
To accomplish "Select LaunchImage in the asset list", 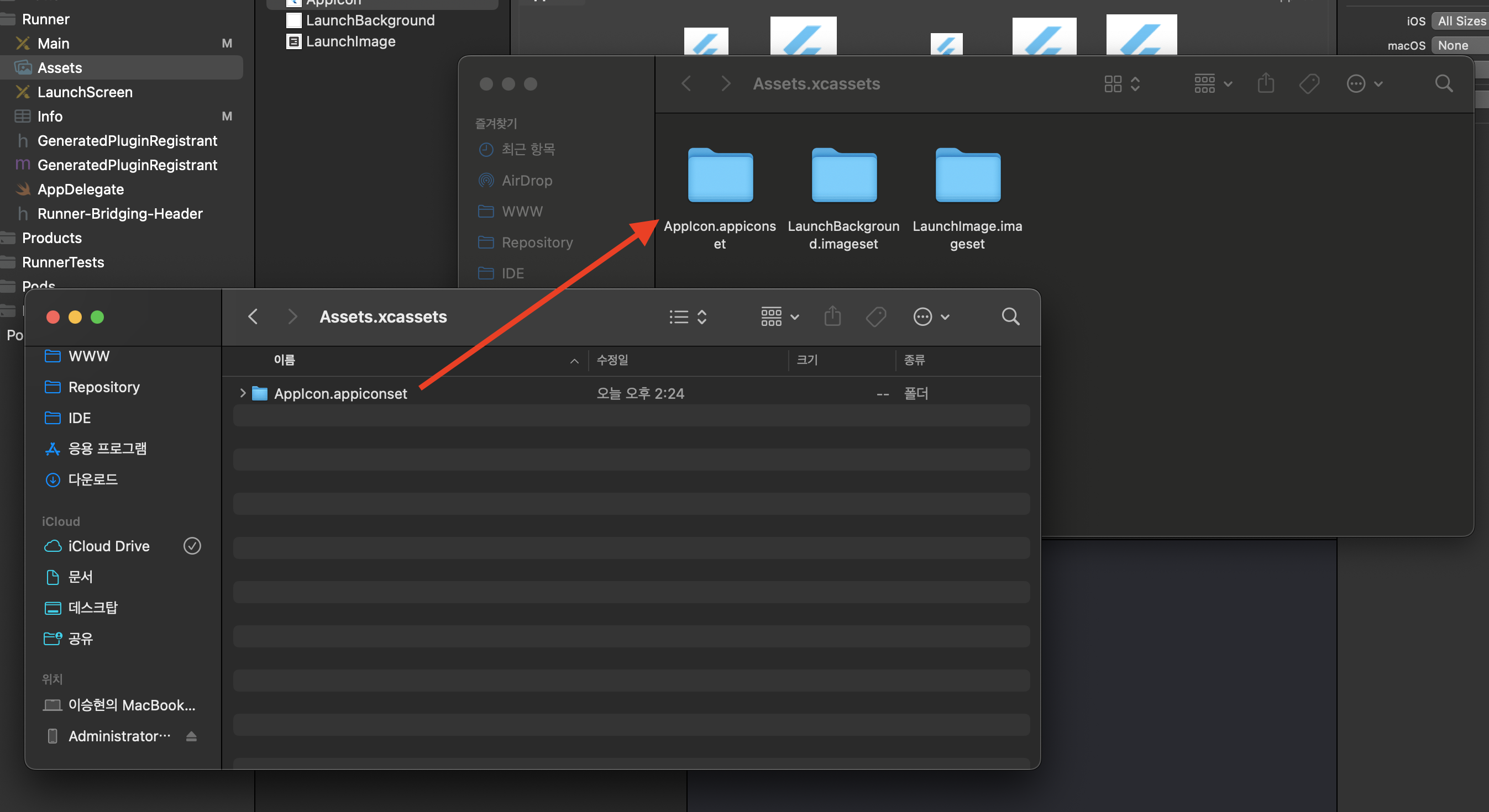I will (x=350, y=41).
